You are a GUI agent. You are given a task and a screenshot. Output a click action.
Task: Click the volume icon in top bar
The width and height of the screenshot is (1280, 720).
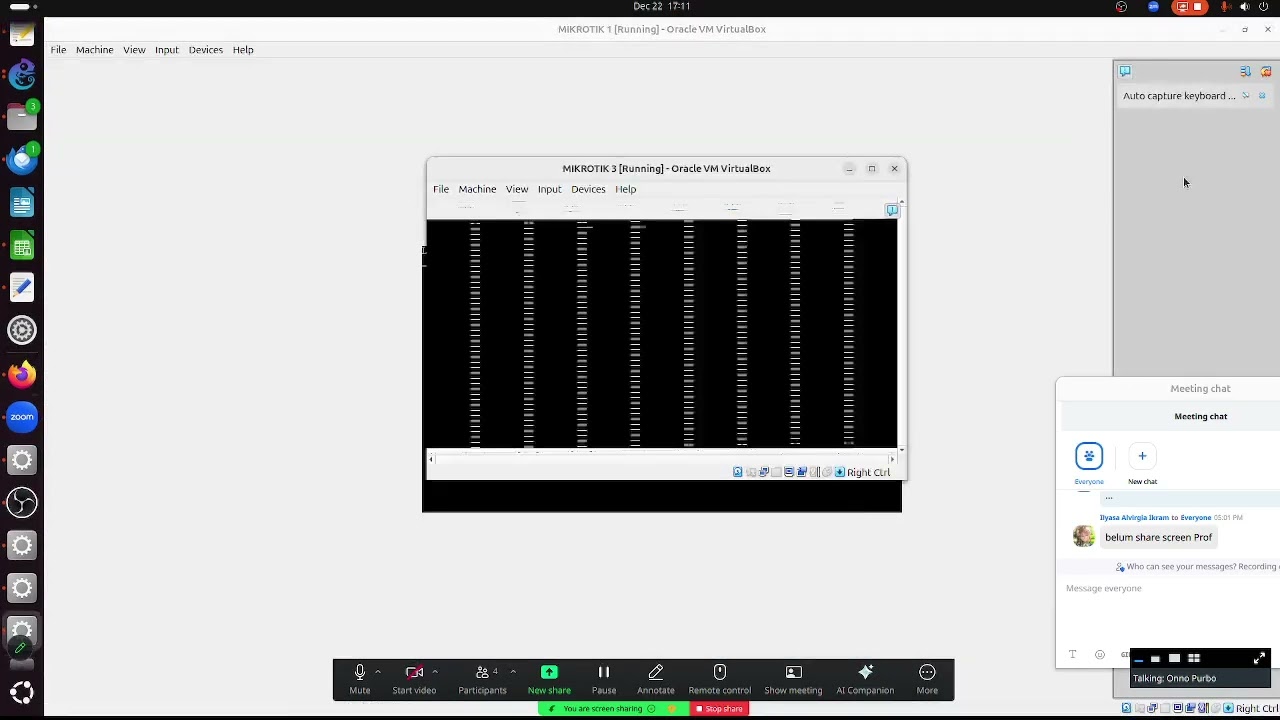pos(1245,7)
